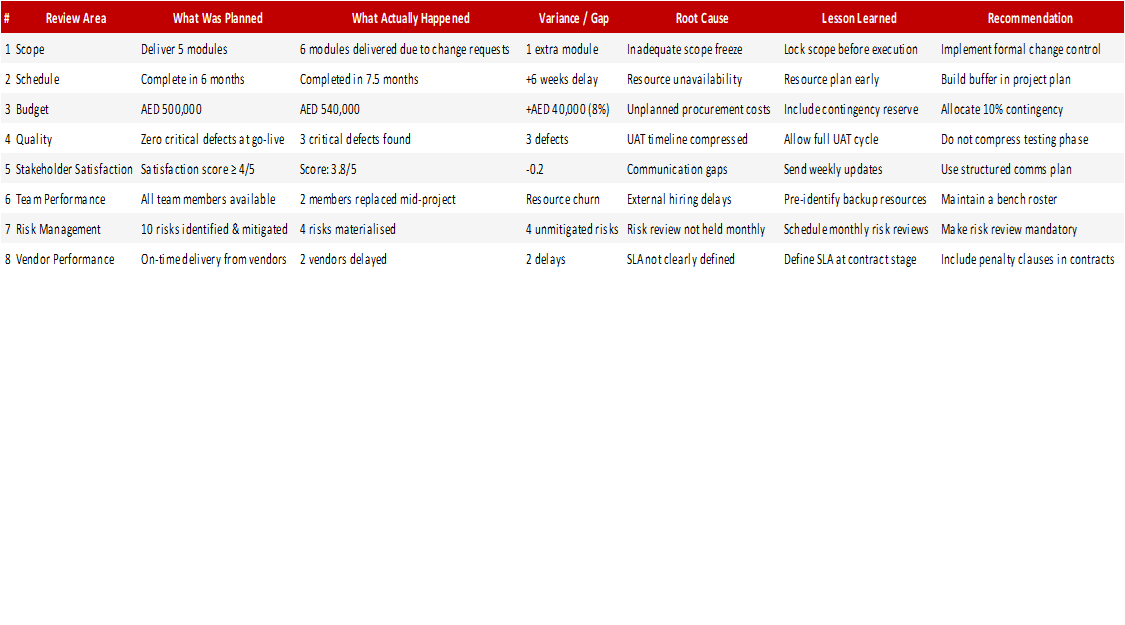Click 'All team members available' cell
Screen dimensions: 1125x625
click(208, 199)
